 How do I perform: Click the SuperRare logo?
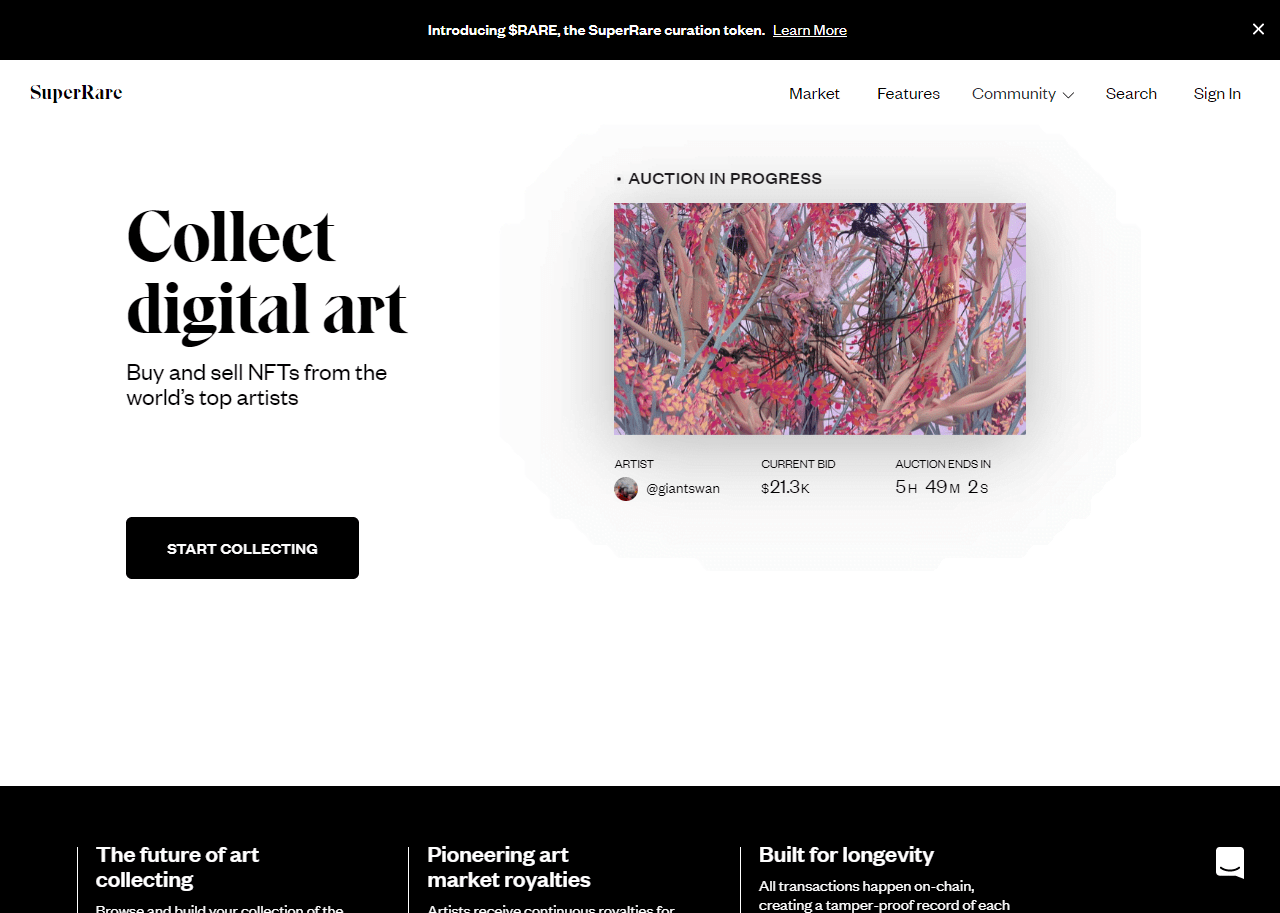click(x=76, y=93)
